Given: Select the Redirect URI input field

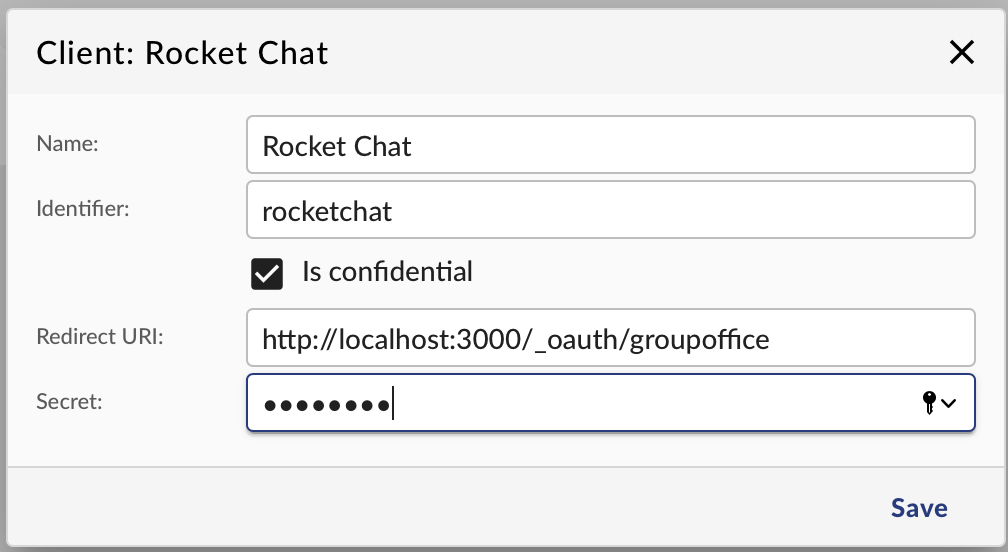Looking at the screenshot, I should point(611,338).
